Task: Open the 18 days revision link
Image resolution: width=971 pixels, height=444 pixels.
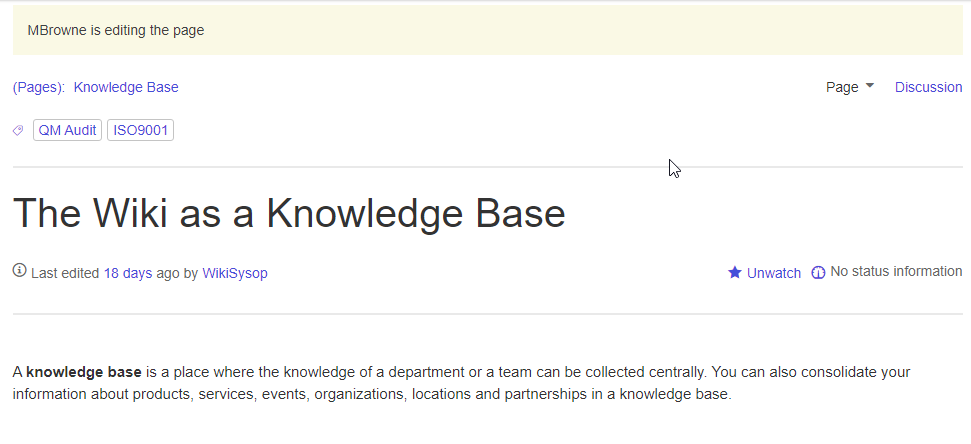Action: 128,273
